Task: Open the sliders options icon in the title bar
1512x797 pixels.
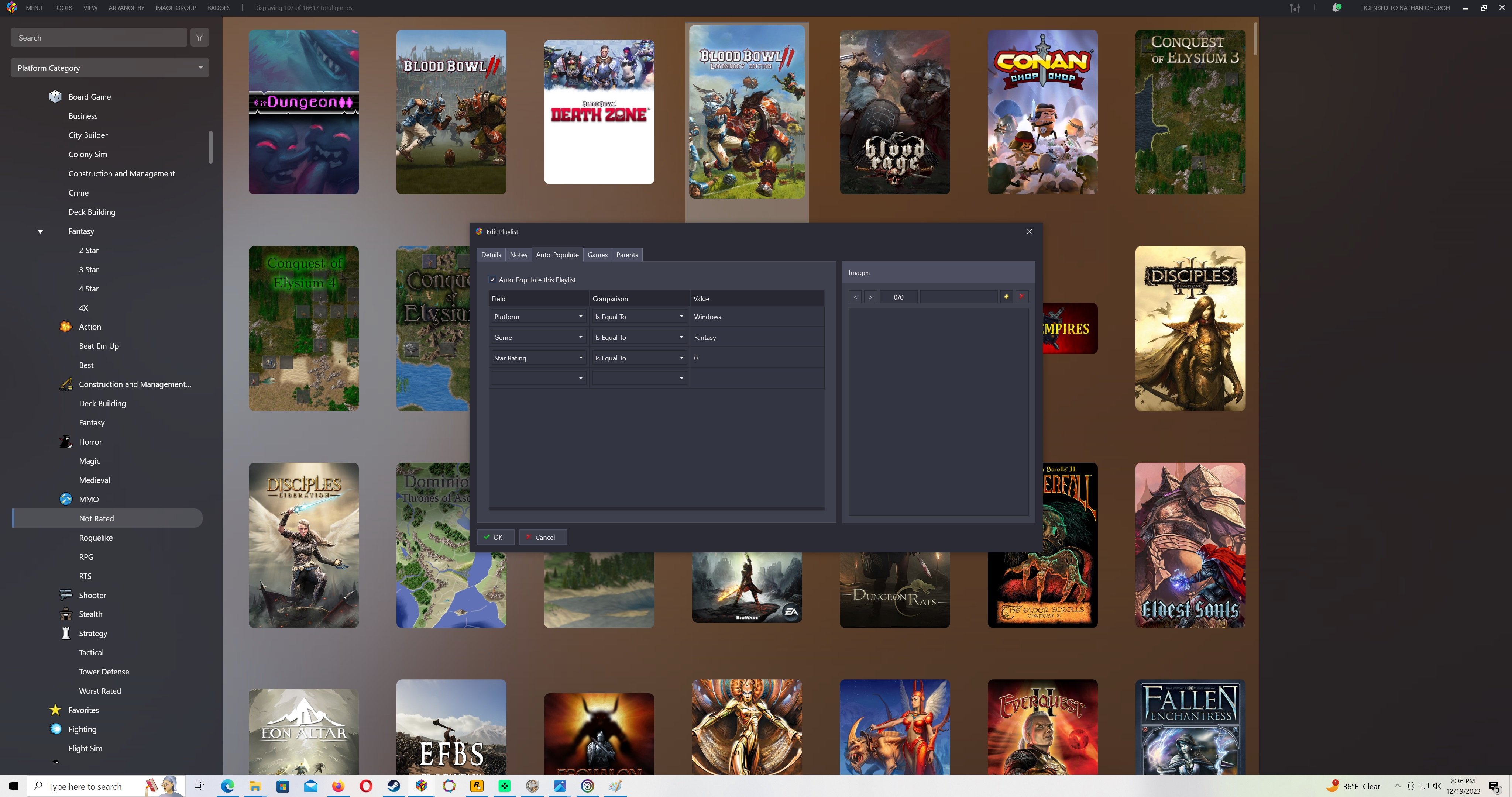Action: 1295,8
